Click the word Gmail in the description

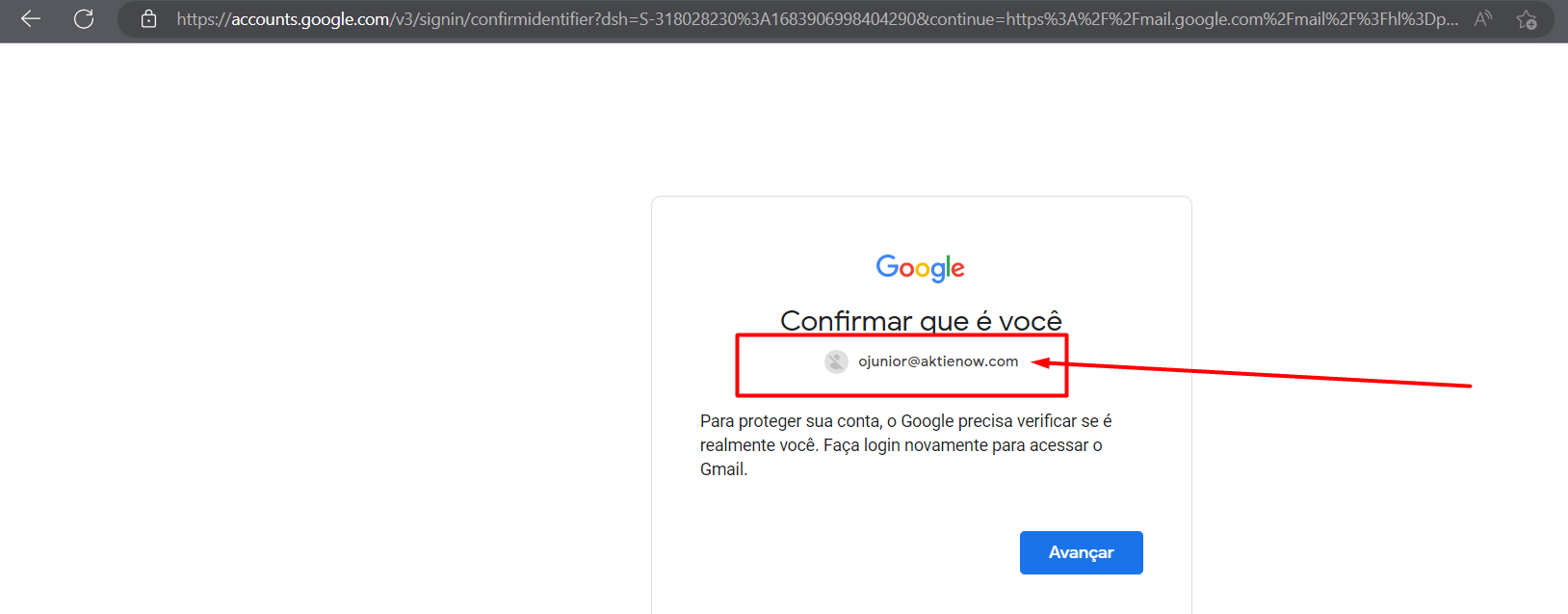click(x=722, y=469)
